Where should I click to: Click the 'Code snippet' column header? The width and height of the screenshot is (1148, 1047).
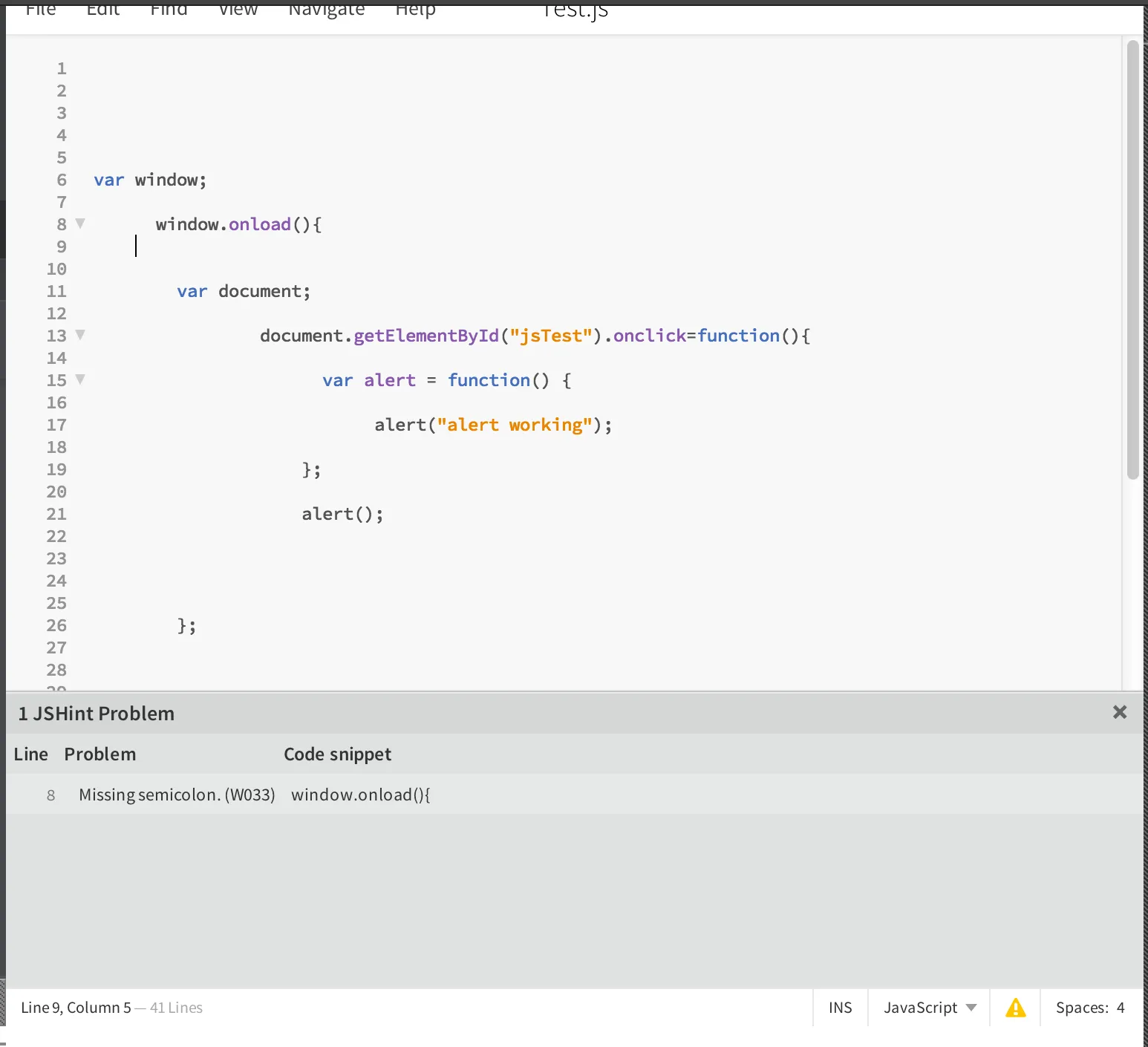click(x=337, y=754)
